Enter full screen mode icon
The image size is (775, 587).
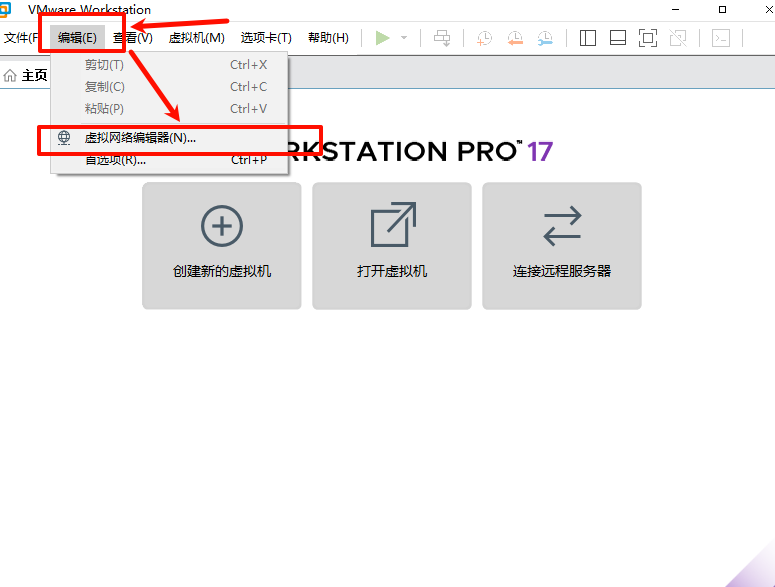click(x=648, y=38)
